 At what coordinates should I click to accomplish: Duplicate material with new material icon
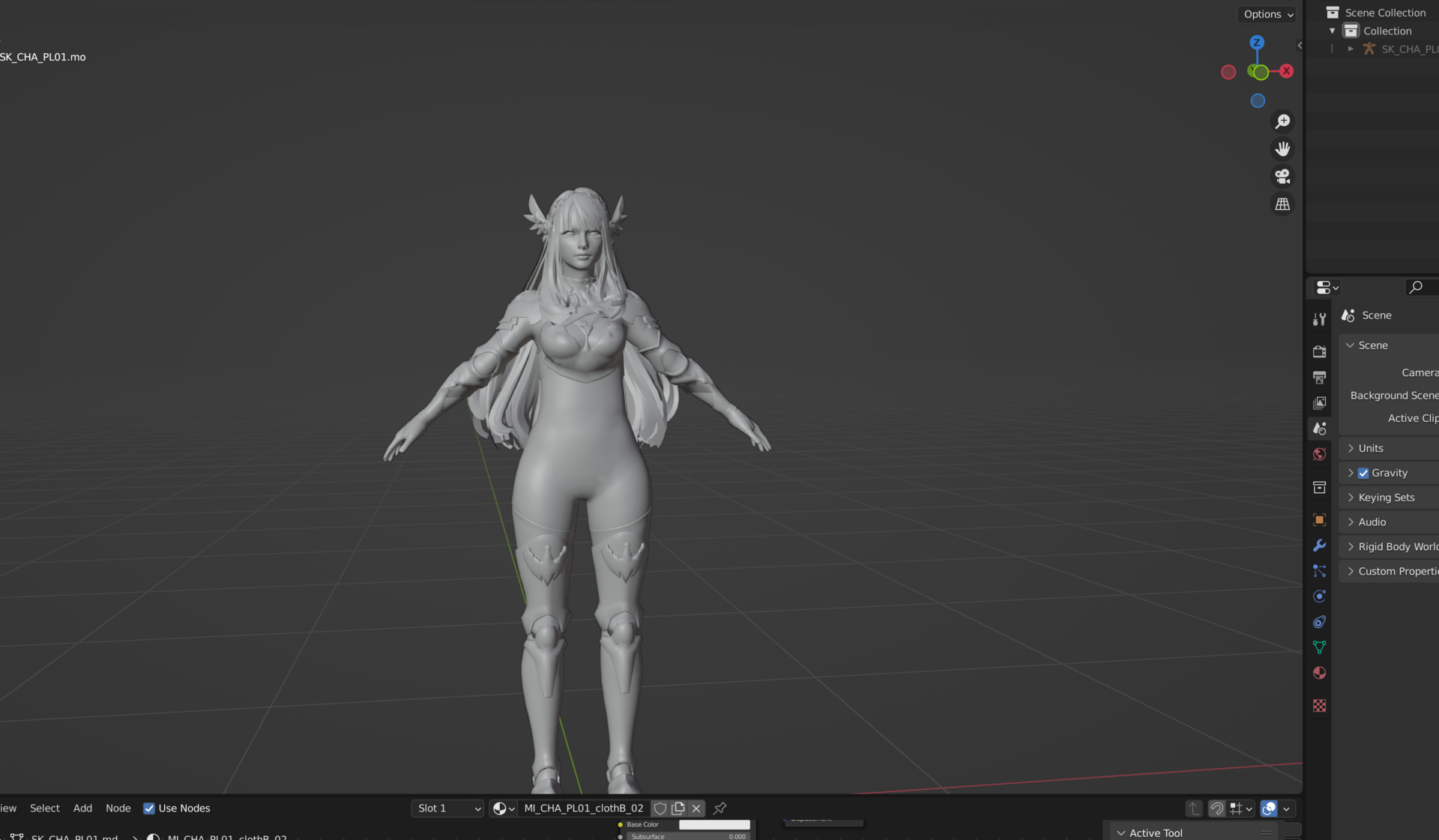678,809
